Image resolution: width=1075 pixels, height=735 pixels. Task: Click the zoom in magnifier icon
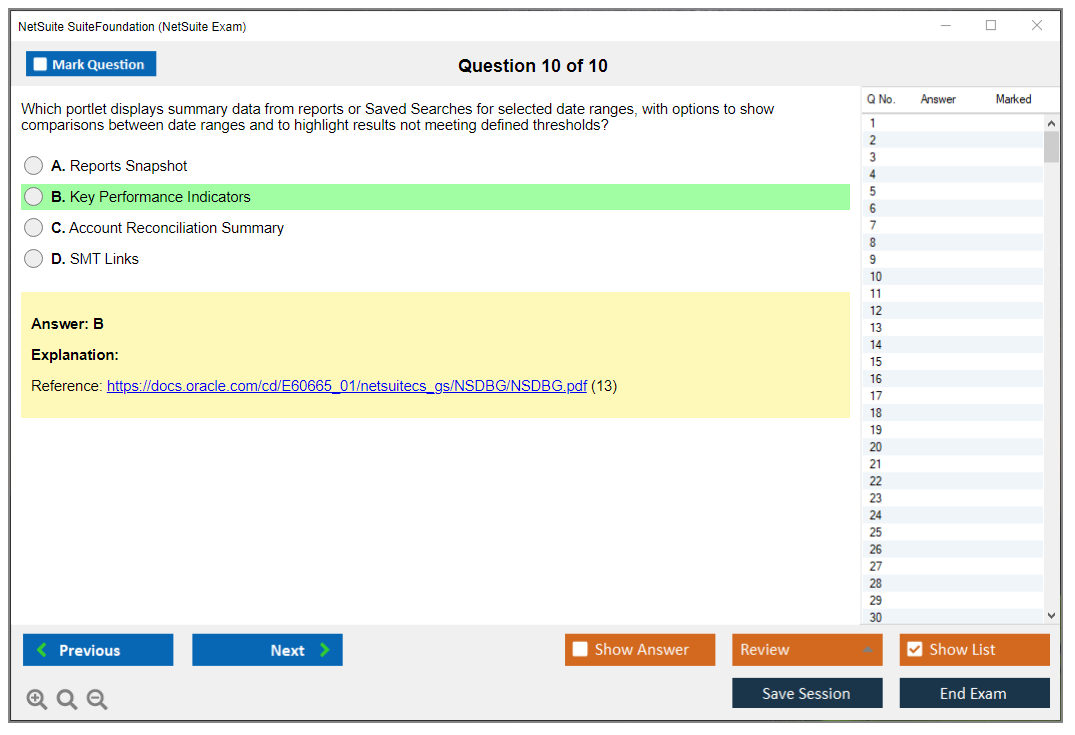coord(36,699)
